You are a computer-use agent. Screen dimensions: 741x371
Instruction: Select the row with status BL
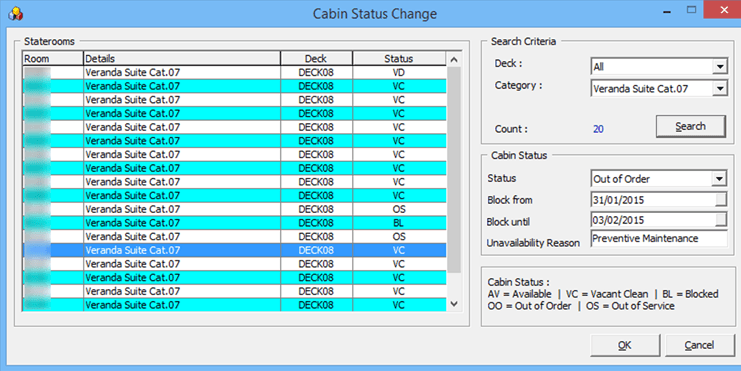[x=234, y=223]
